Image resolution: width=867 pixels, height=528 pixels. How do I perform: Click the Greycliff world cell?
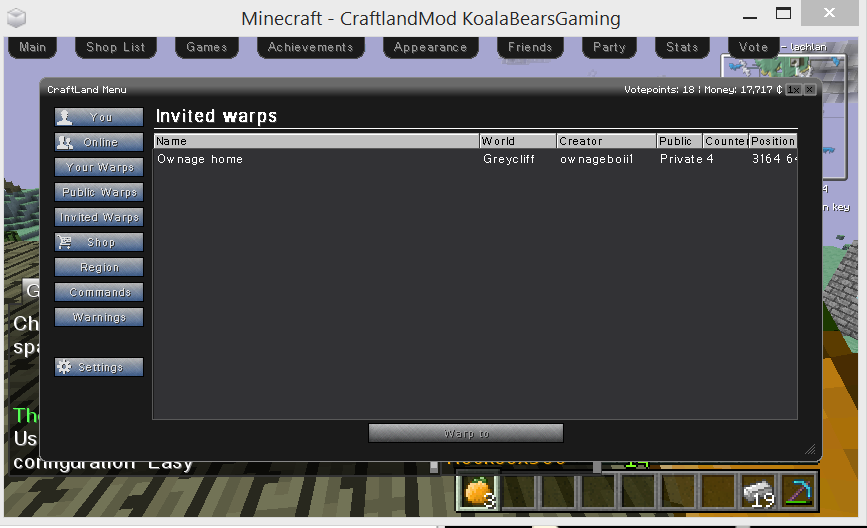[x=509, y=159]
